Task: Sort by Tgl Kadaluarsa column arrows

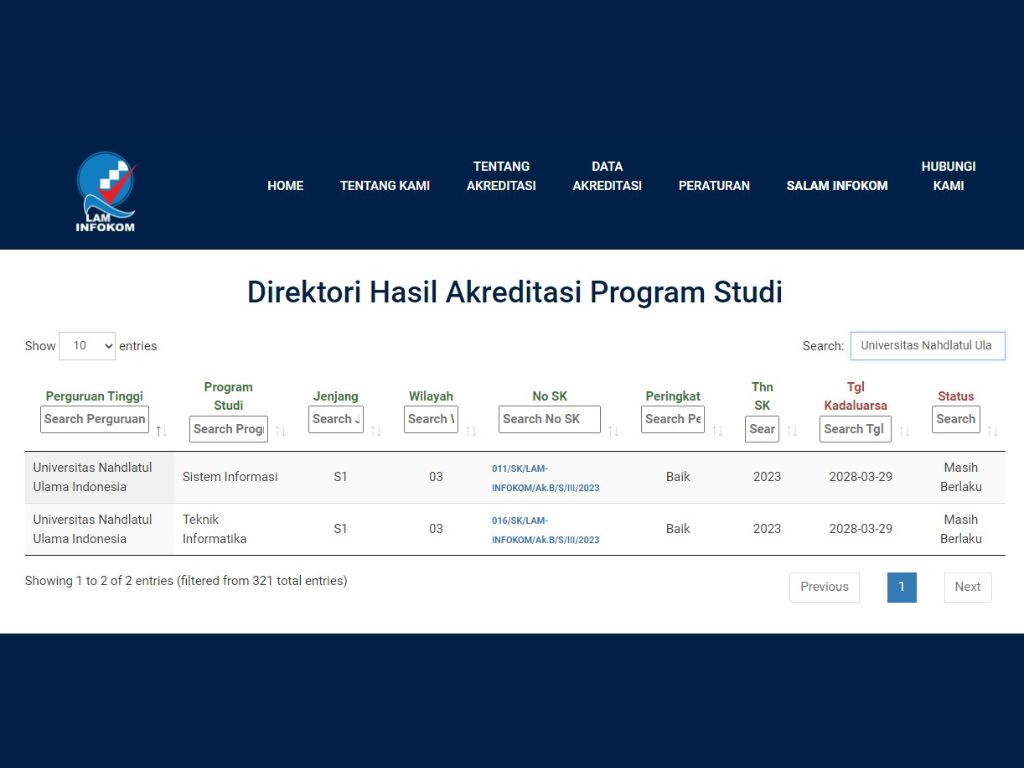Action: (x=904, y=431)
